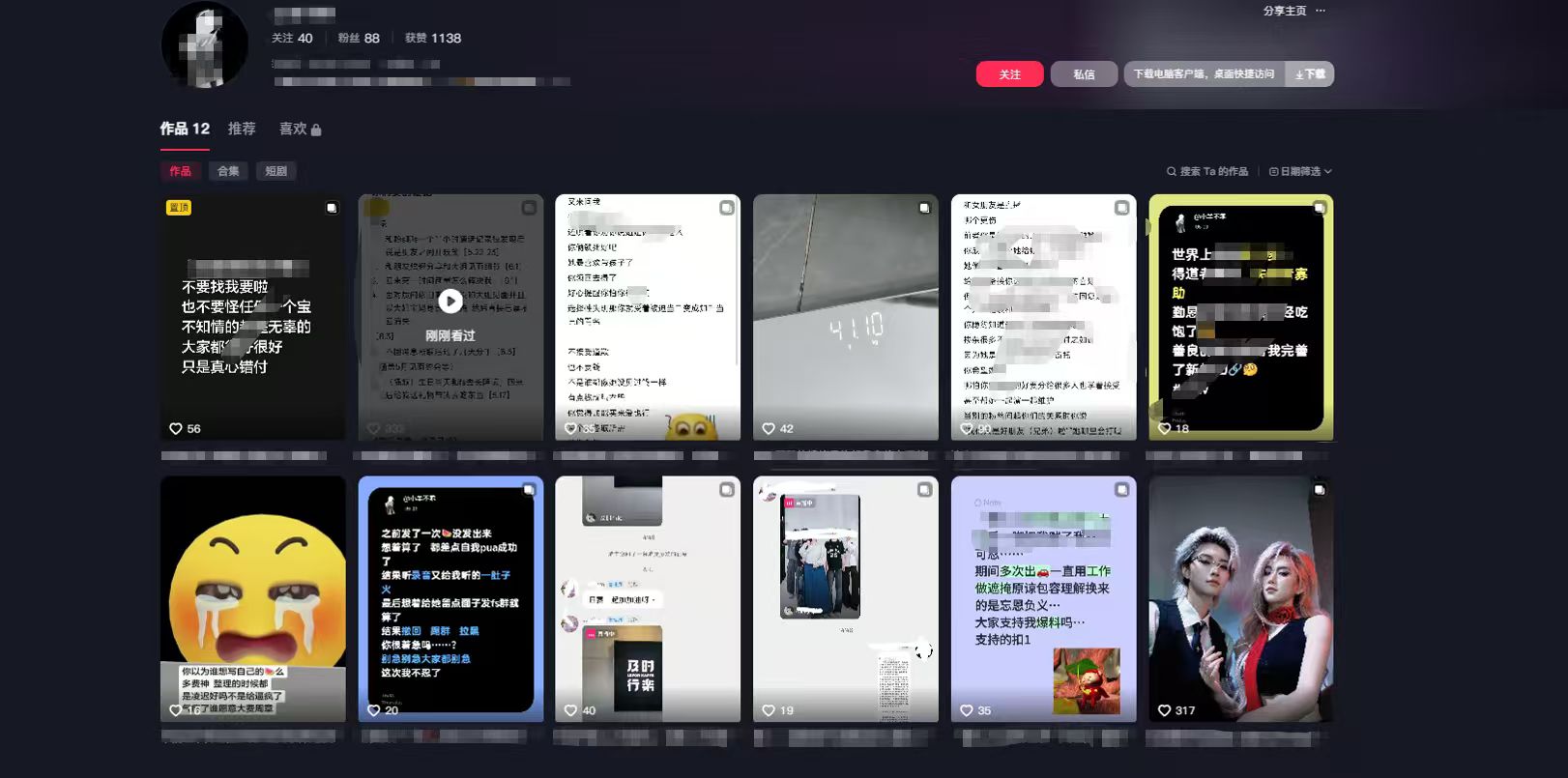The image size is (1568, 778).
Task: Click heart icon on post with 18 likes
Action: pos(1165,428)
